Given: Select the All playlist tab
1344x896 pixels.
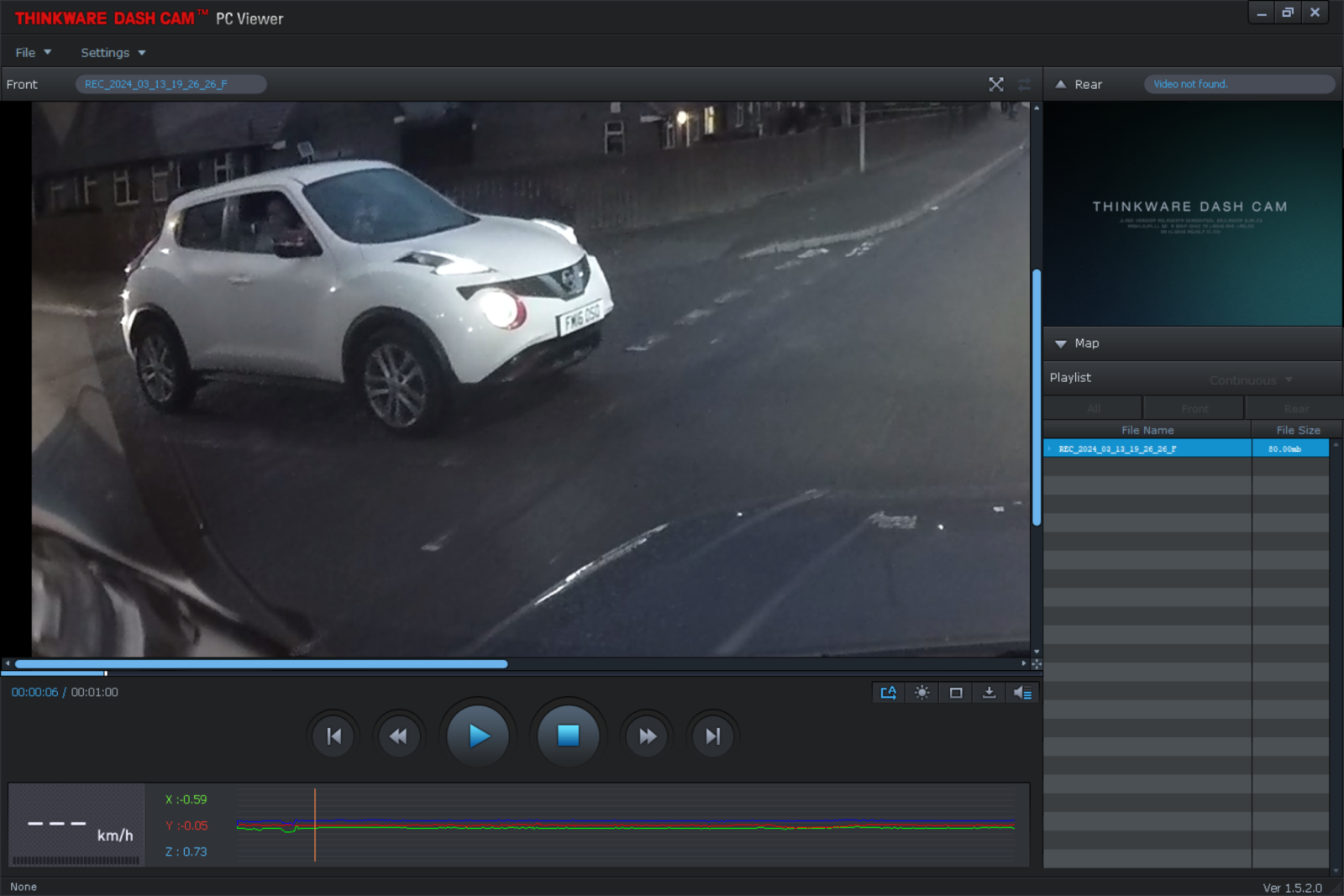Looking at the screenshot, I should tap(1093, 408).
